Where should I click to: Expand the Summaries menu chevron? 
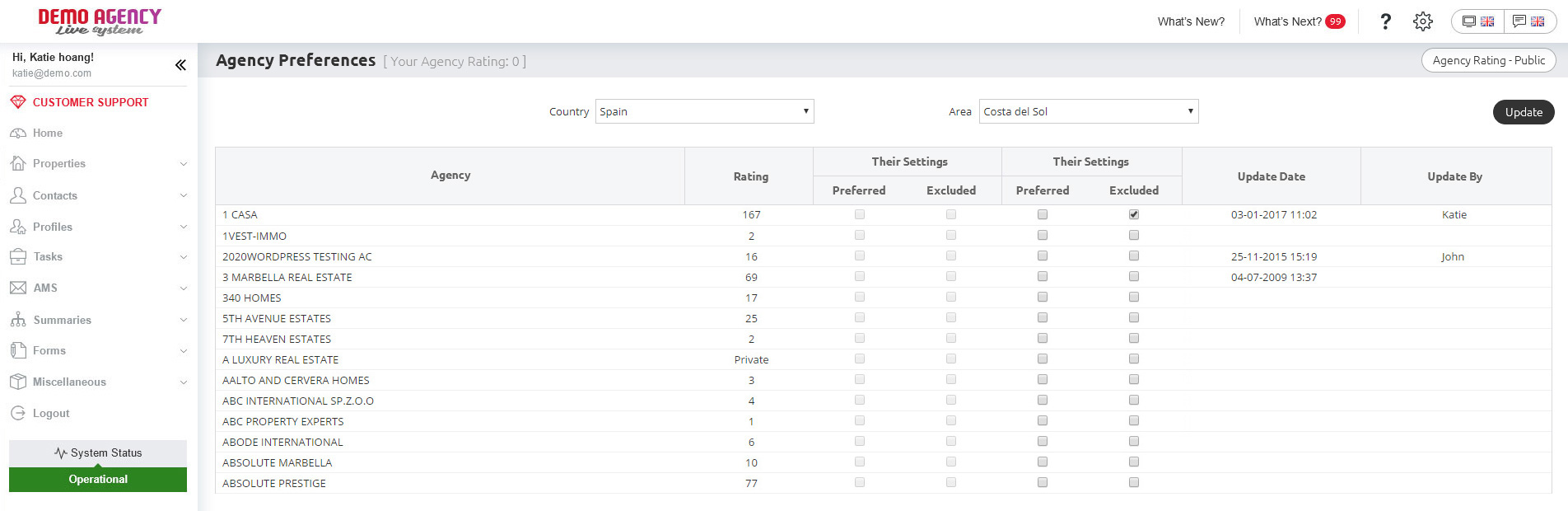coord(184,320)
